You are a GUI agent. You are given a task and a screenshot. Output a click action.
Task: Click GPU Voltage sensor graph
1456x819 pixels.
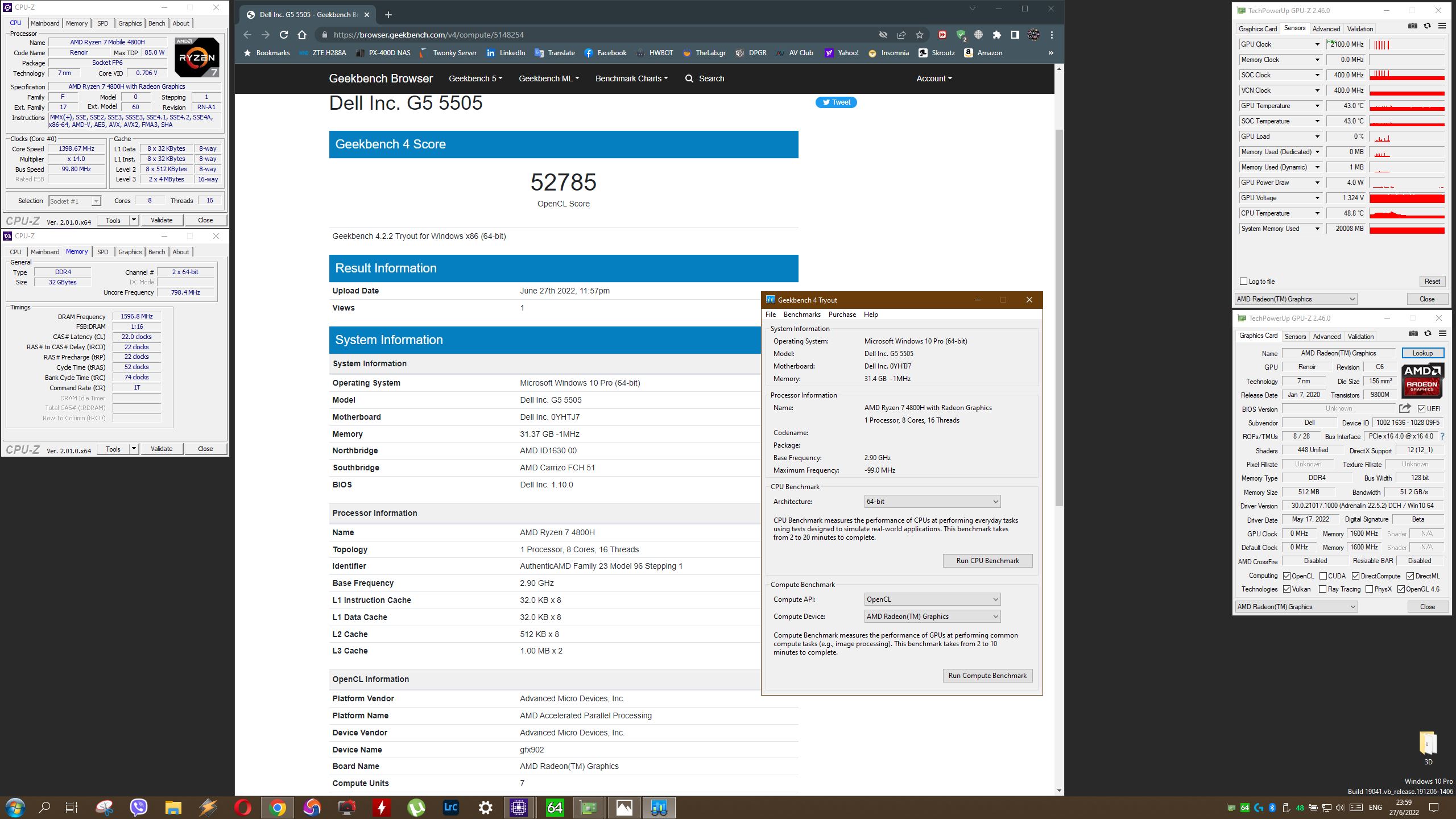click(x=1407, y=198)
